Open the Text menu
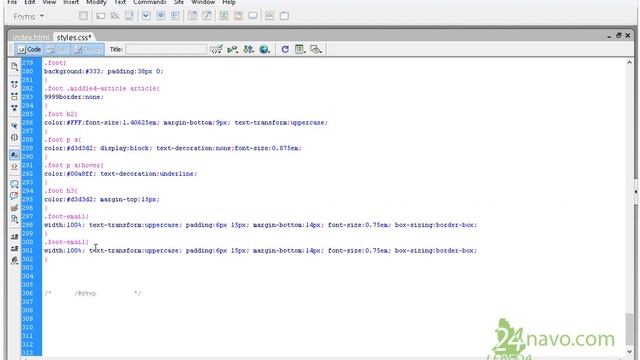This screenshot has height=360, width=640. 120,2
